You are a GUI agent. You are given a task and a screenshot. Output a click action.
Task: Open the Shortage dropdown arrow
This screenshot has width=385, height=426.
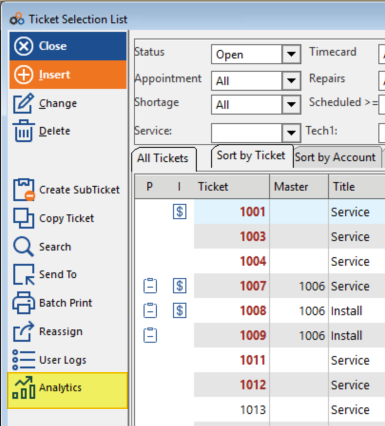291,105
